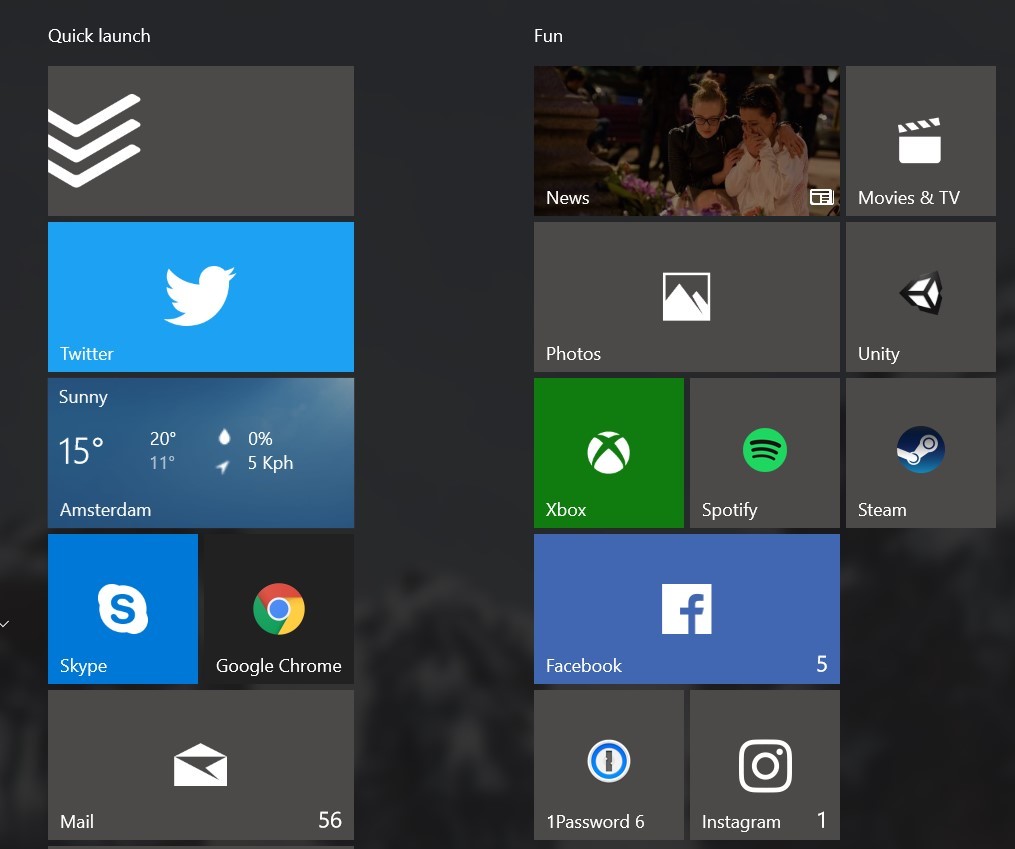Open the Xbox app tile
Viewport: 1015px width, 849px height.
click(x=608, y=453)
